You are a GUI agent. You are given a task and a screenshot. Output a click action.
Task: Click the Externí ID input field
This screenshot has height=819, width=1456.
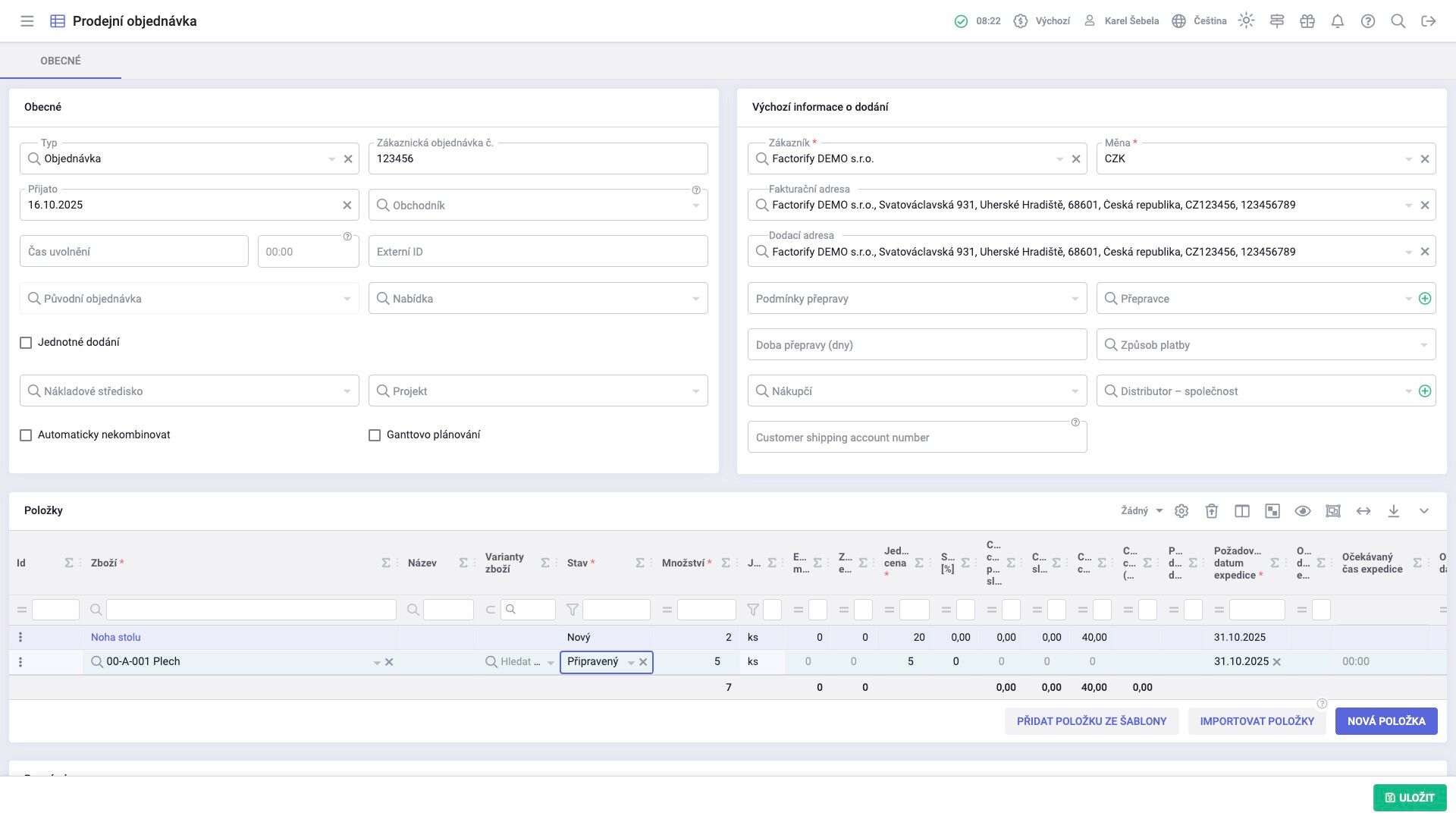click(538, 252)
